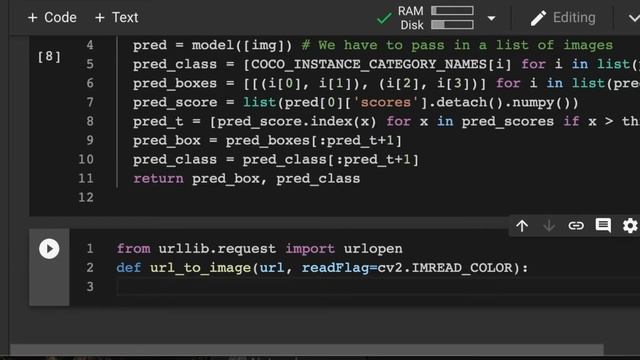Click the empty line 3 in editor
640x360 pixels.
378,287
